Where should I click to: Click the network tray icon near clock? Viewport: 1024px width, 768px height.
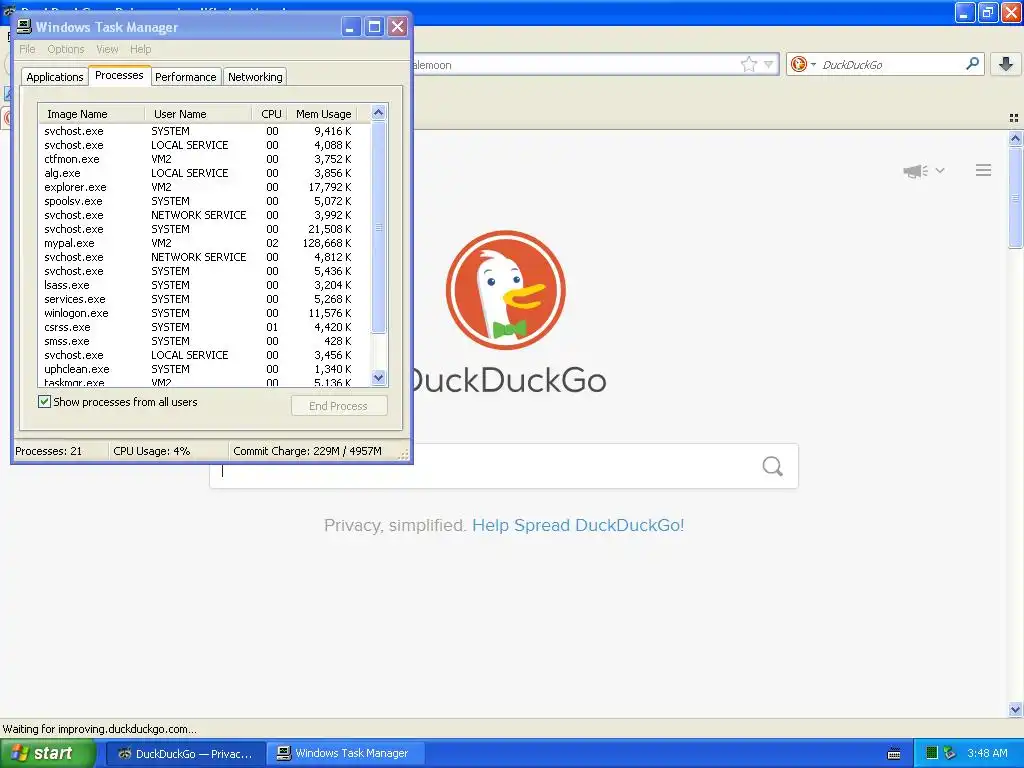[x=950, y=753]
